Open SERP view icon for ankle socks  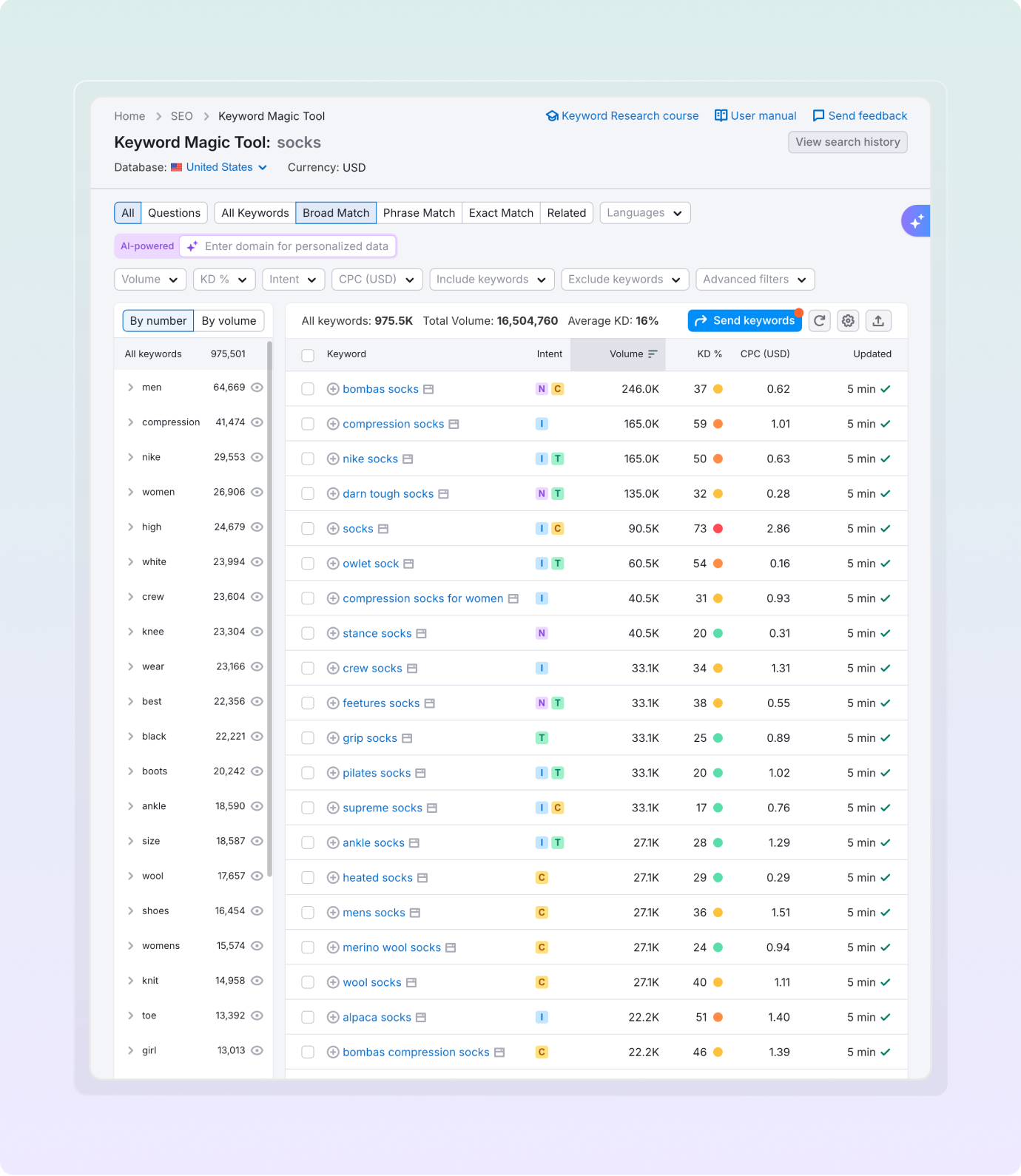[x=414, y=843]
